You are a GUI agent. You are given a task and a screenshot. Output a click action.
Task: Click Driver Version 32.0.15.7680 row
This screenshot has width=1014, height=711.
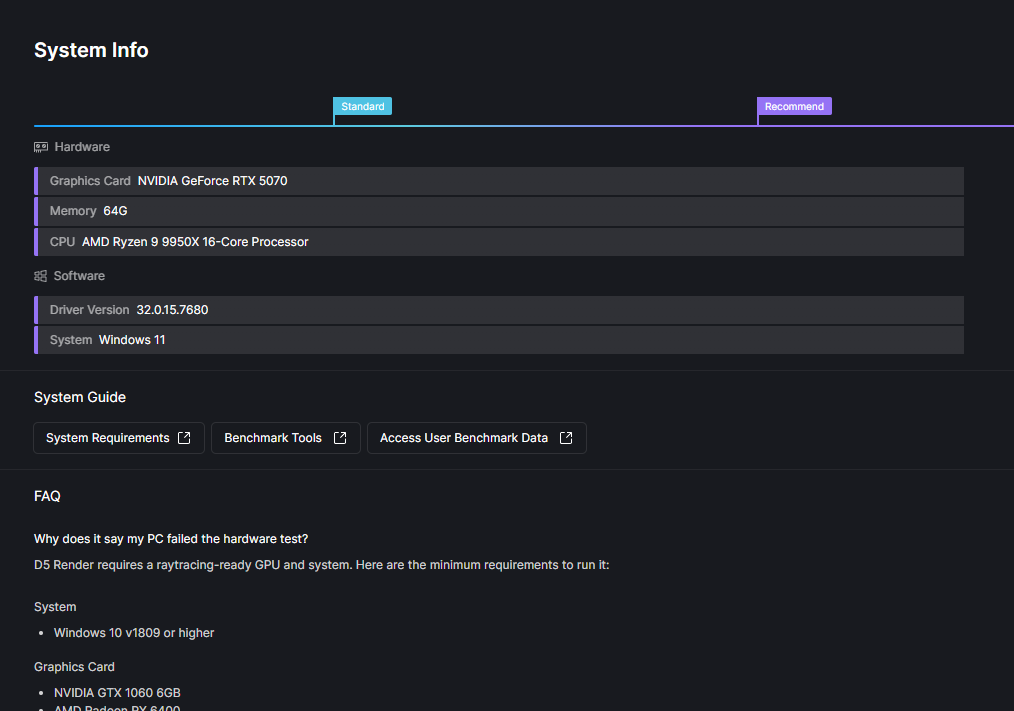point(499,310)
